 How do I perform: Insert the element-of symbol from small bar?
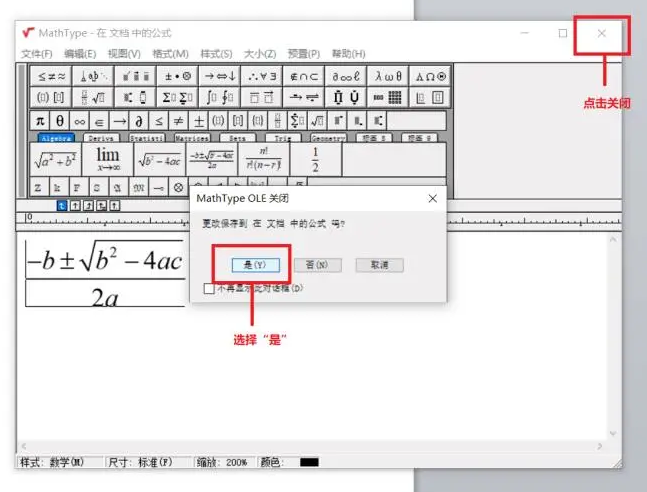pos(99,121)
